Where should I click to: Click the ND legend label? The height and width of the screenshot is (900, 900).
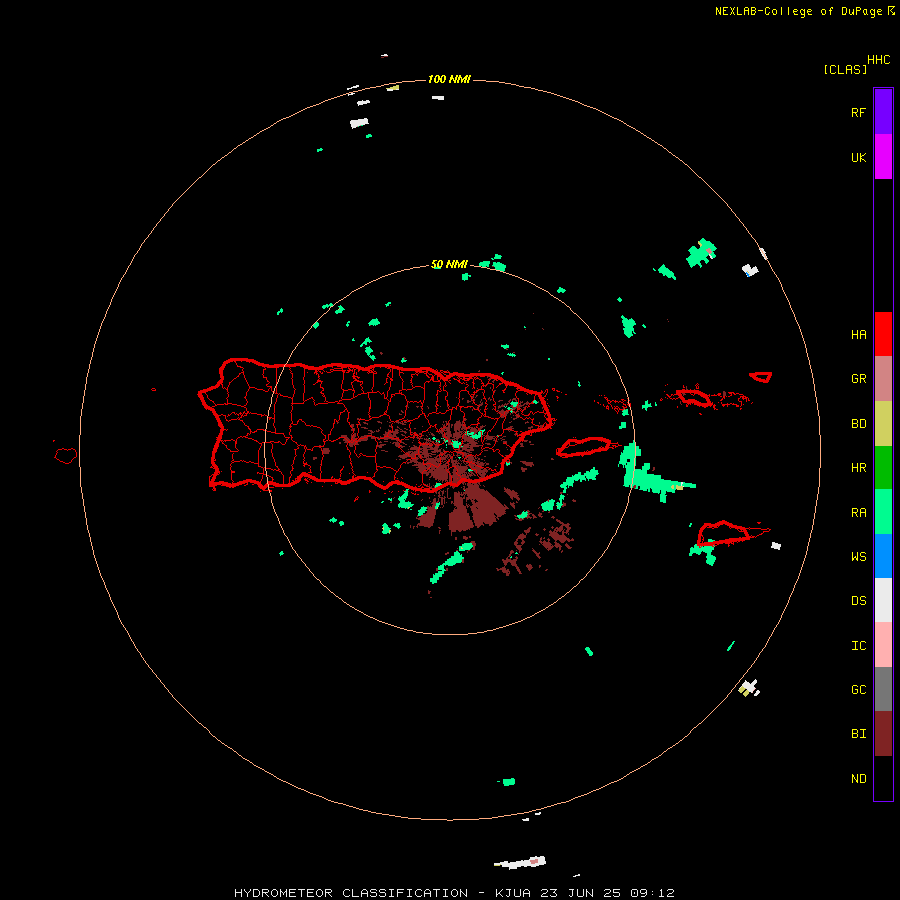point(858,779)
